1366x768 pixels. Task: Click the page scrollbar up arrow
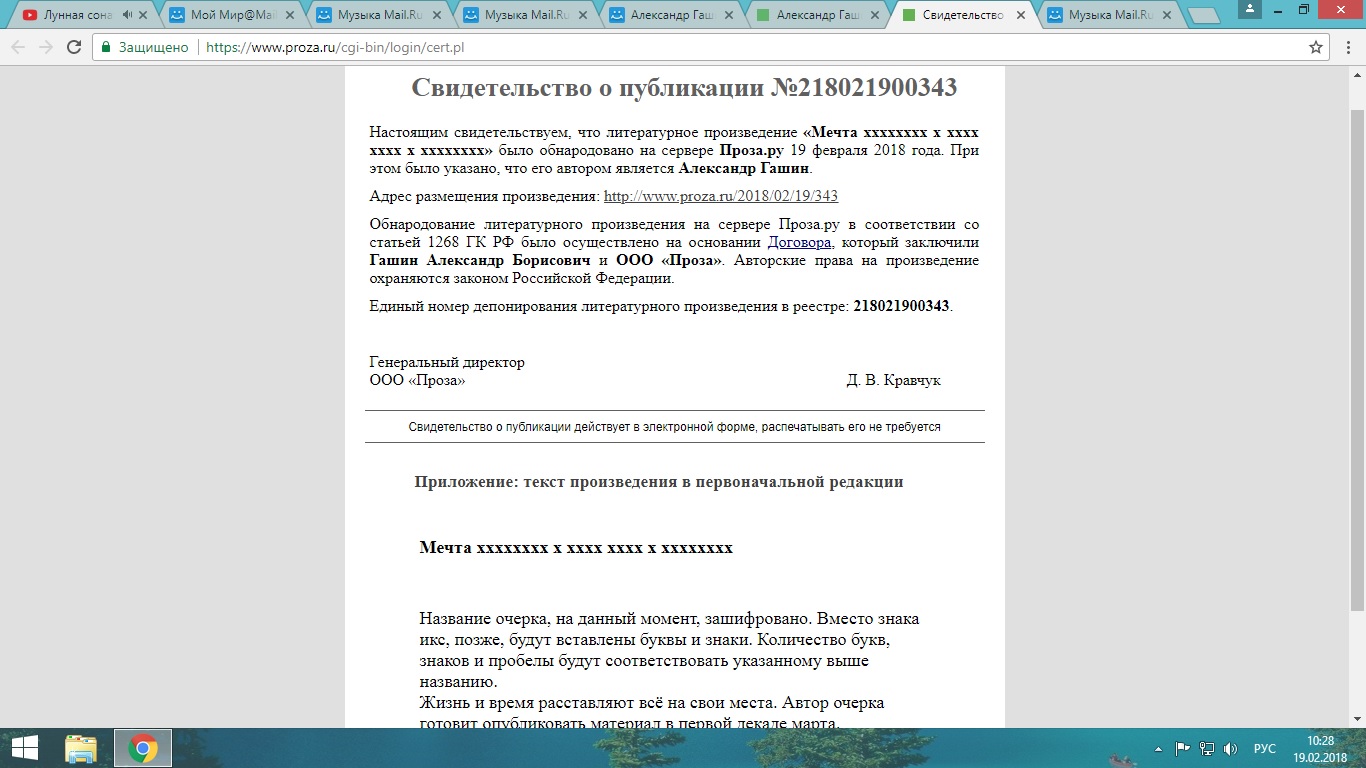1357,73
